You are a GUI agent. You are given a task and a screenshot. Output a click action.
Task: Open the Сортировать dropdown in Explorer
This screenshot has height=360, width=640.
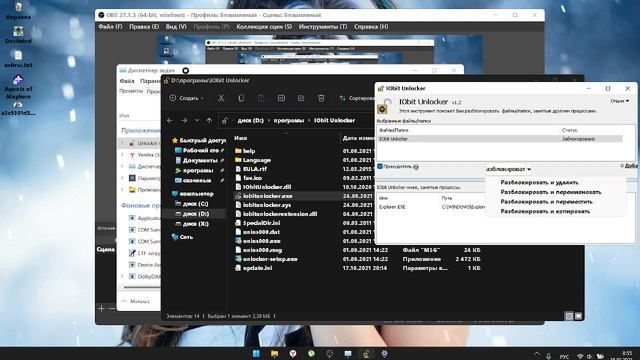coord(356,98)
